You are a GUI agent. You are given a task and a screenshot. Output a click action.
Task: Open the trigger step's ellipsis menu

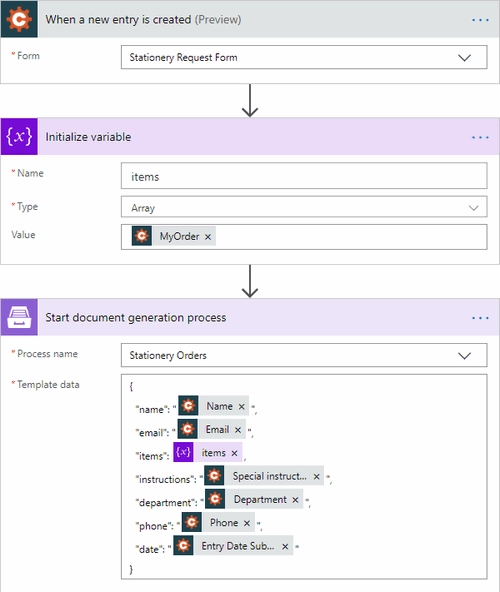point(480,20)
